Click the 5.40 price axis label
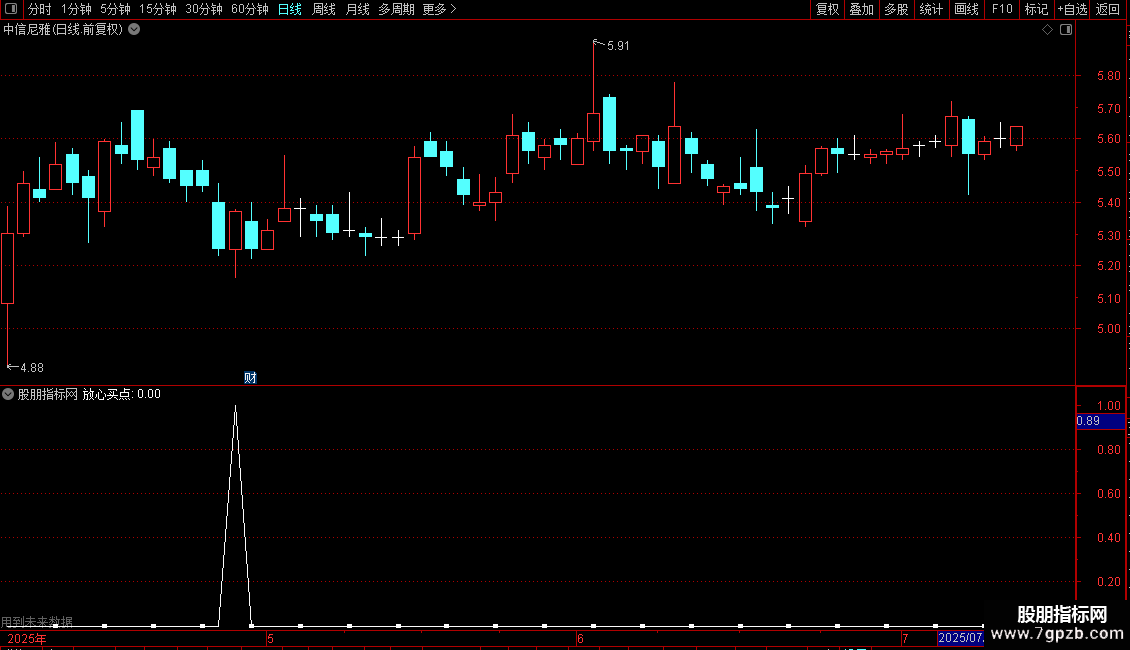The height and width of the screenshot is (650, 1130). [x=1108, y=203]
